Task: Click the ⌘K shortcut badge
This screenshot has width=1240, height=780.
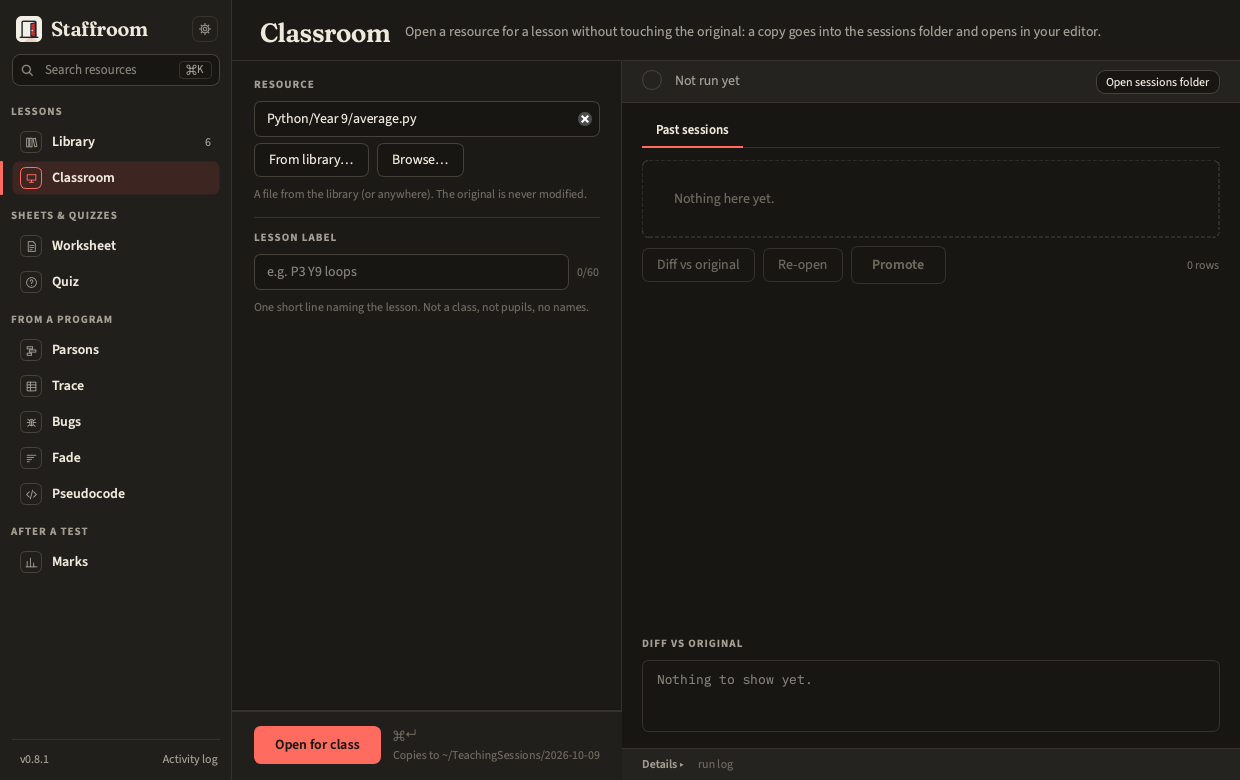Action: coord(195,70)
